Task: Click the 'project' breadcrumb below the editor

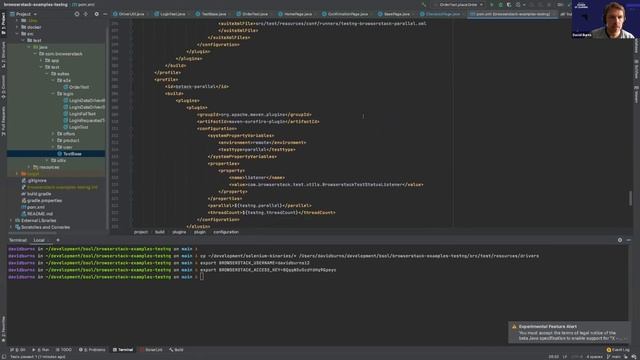Action: (141, 232)
